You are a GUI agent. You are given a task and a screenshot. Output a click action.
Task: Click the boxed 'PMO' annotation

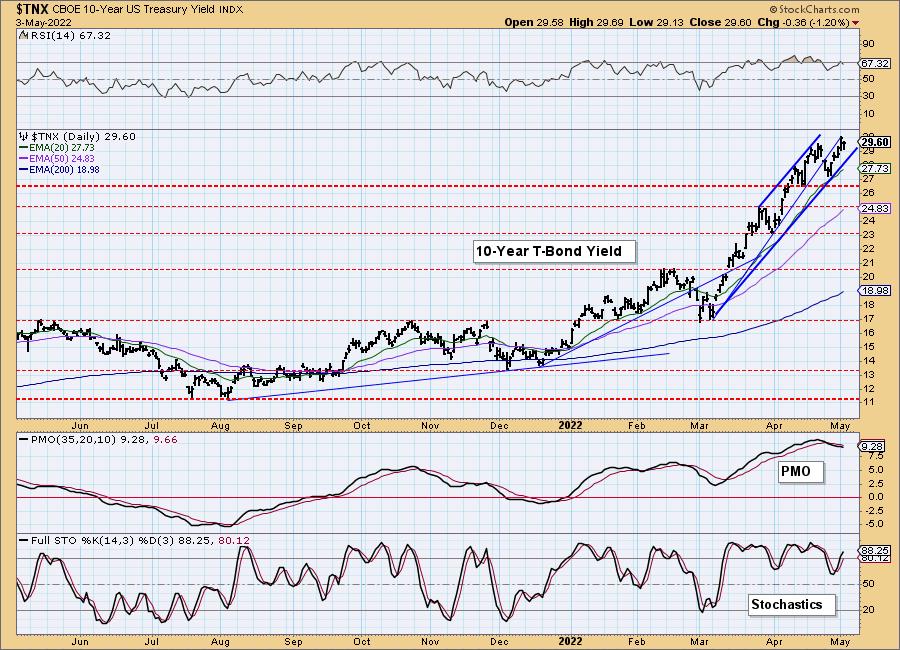(x=801, y=471)
